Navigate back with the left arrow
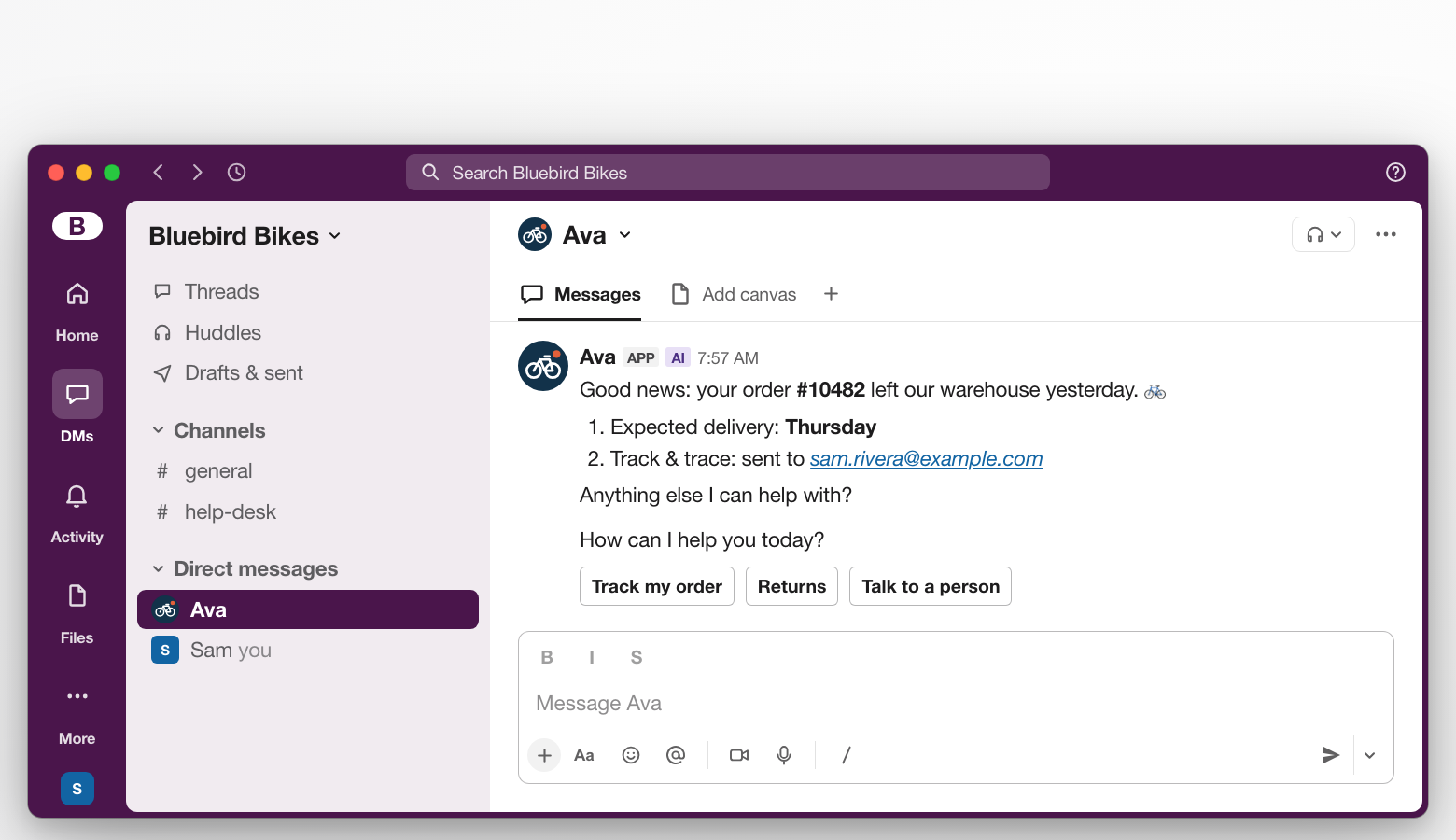1456x840 pixels. coord(159,172)
